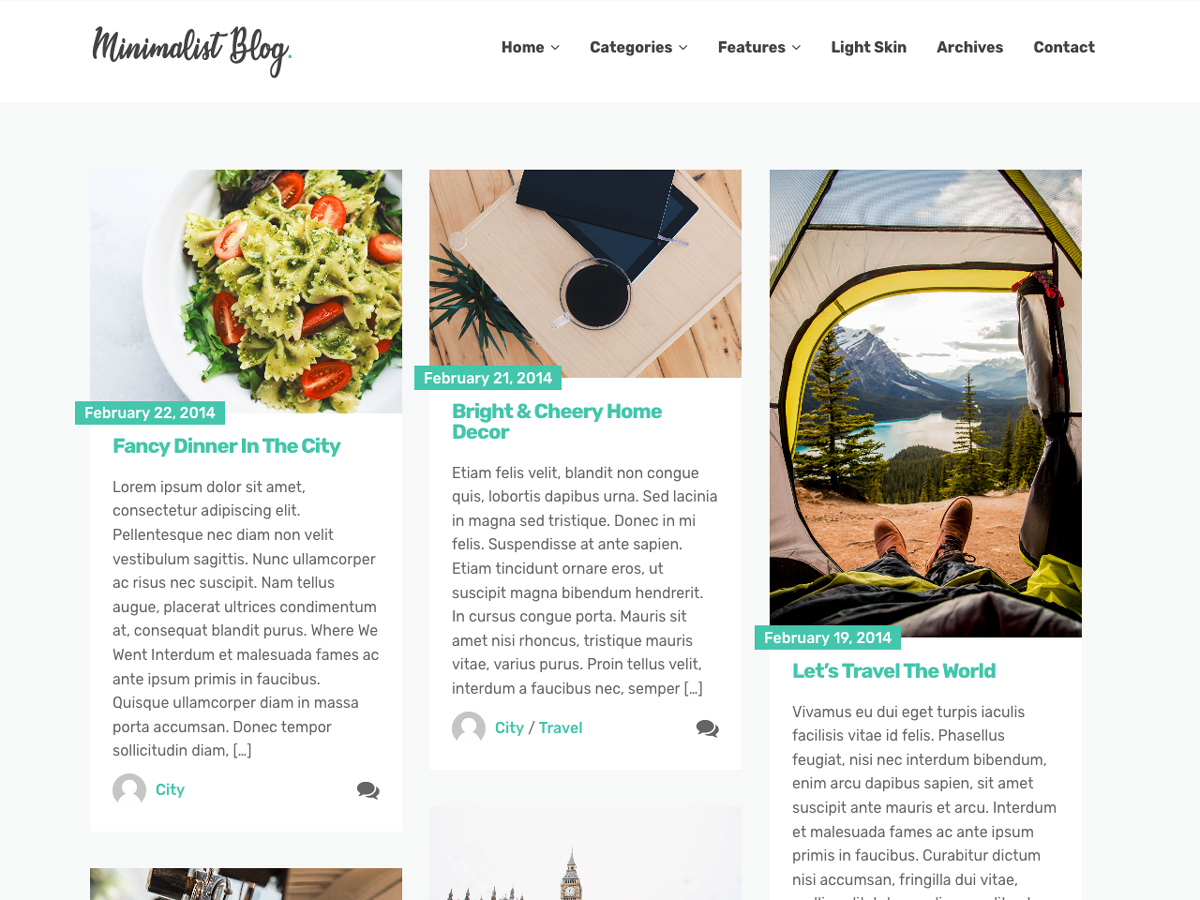Click the February 22, 2014 date badge
This screenshot has width=1200, height=900.
click(x=150, y=413)
